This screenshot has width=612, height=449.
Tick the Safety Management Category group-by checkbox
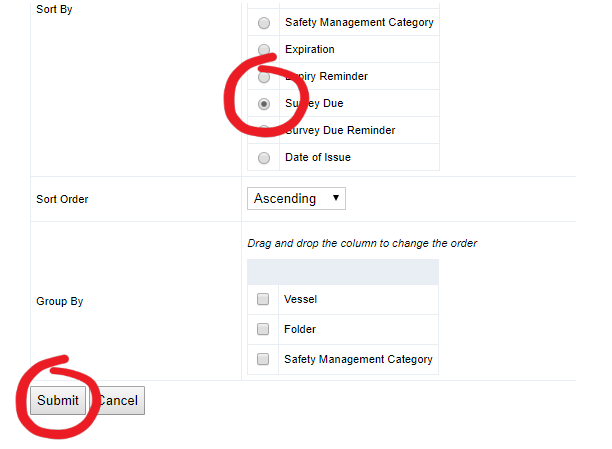click(x=263, y=359)
